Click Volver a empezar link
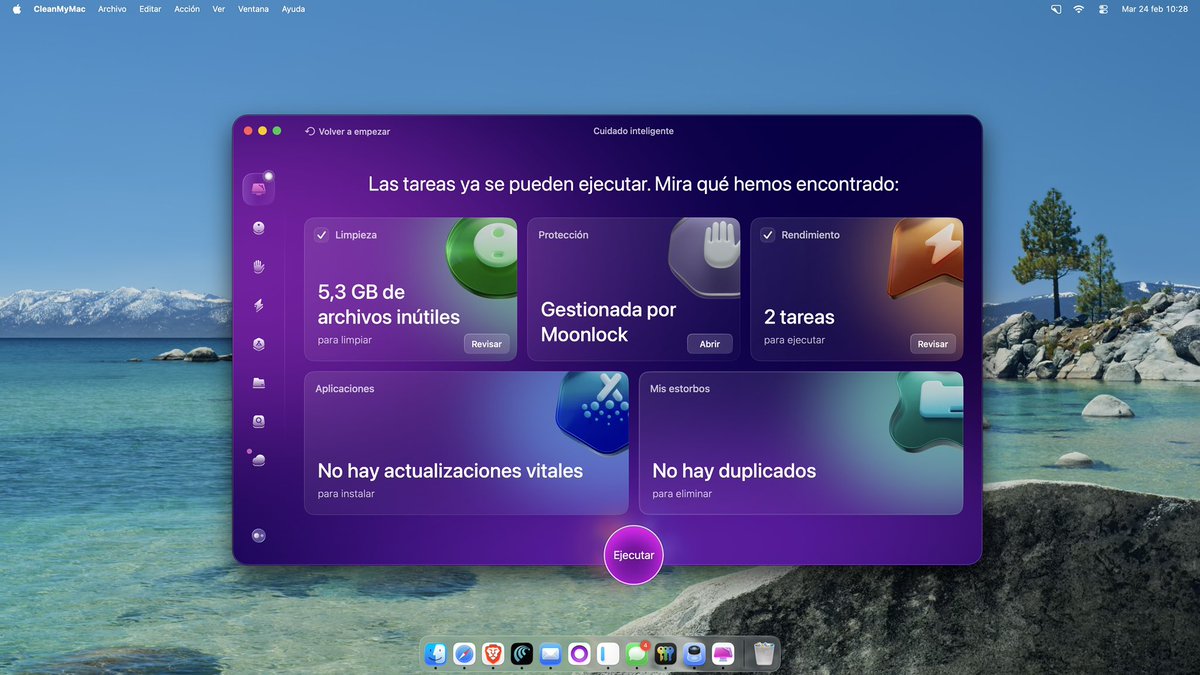1200x675 pixels. [x=347, y=131]
